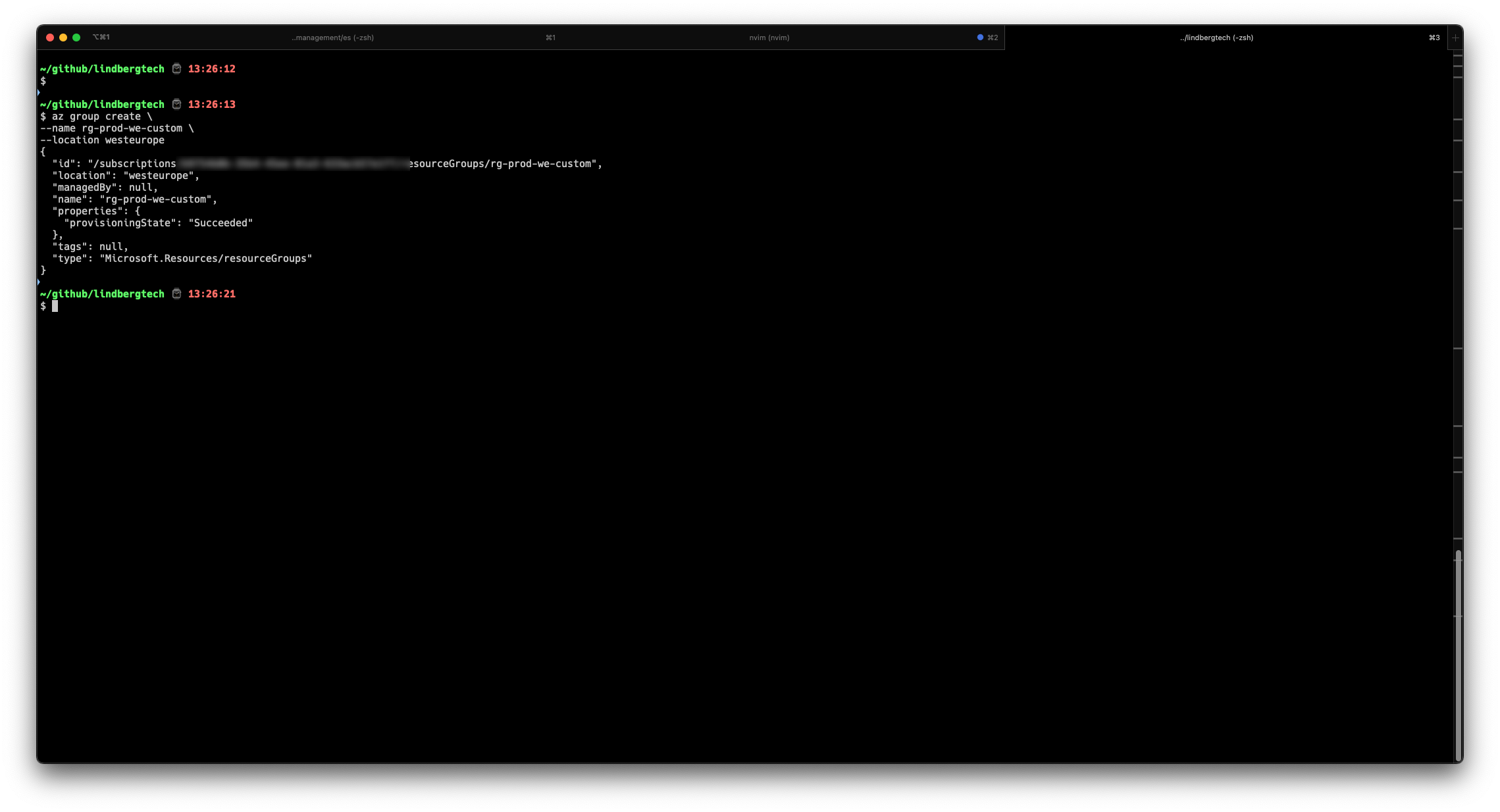Click the blue prompt mark above 13:26:13 prompt
This screenshot has height=812, width=1500.
tap(39, 93)
